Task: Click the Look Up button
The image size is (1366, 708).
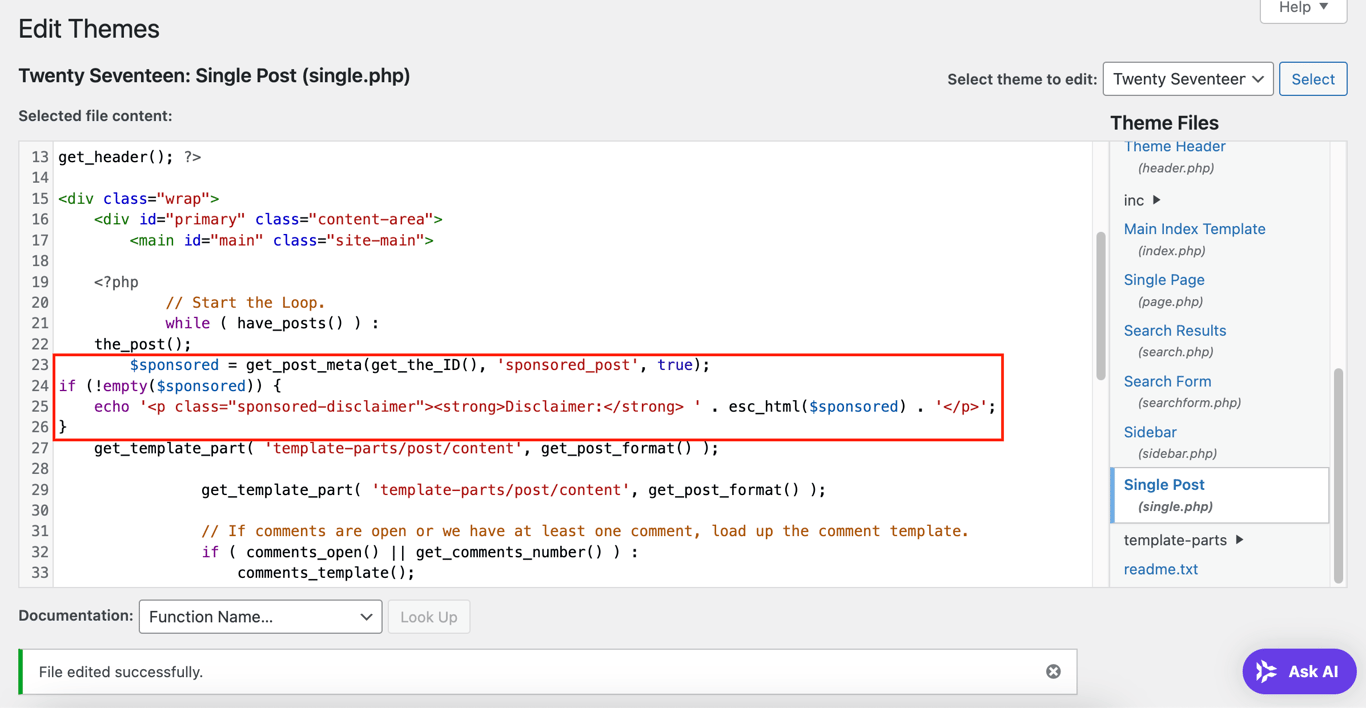Action: [x=429, y=616]
